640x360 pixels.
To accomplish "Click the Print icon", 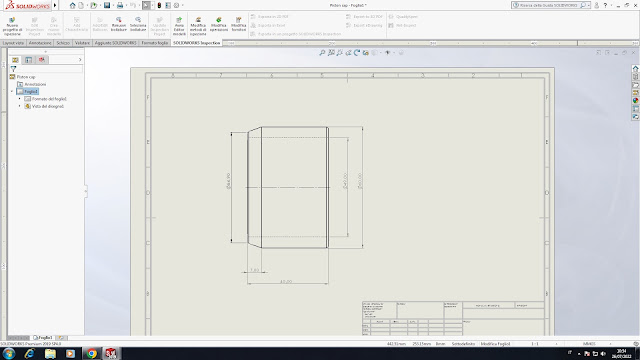I will 120,5.
